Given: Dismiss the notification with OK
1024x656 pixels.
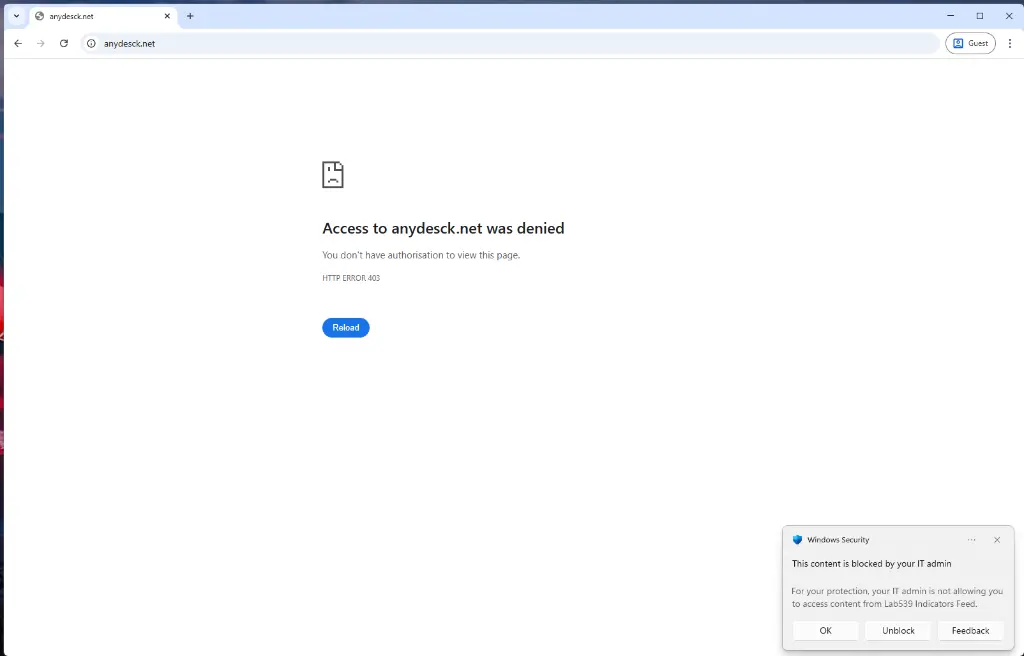Looking at the screenshot, I should tap(825, 630).
